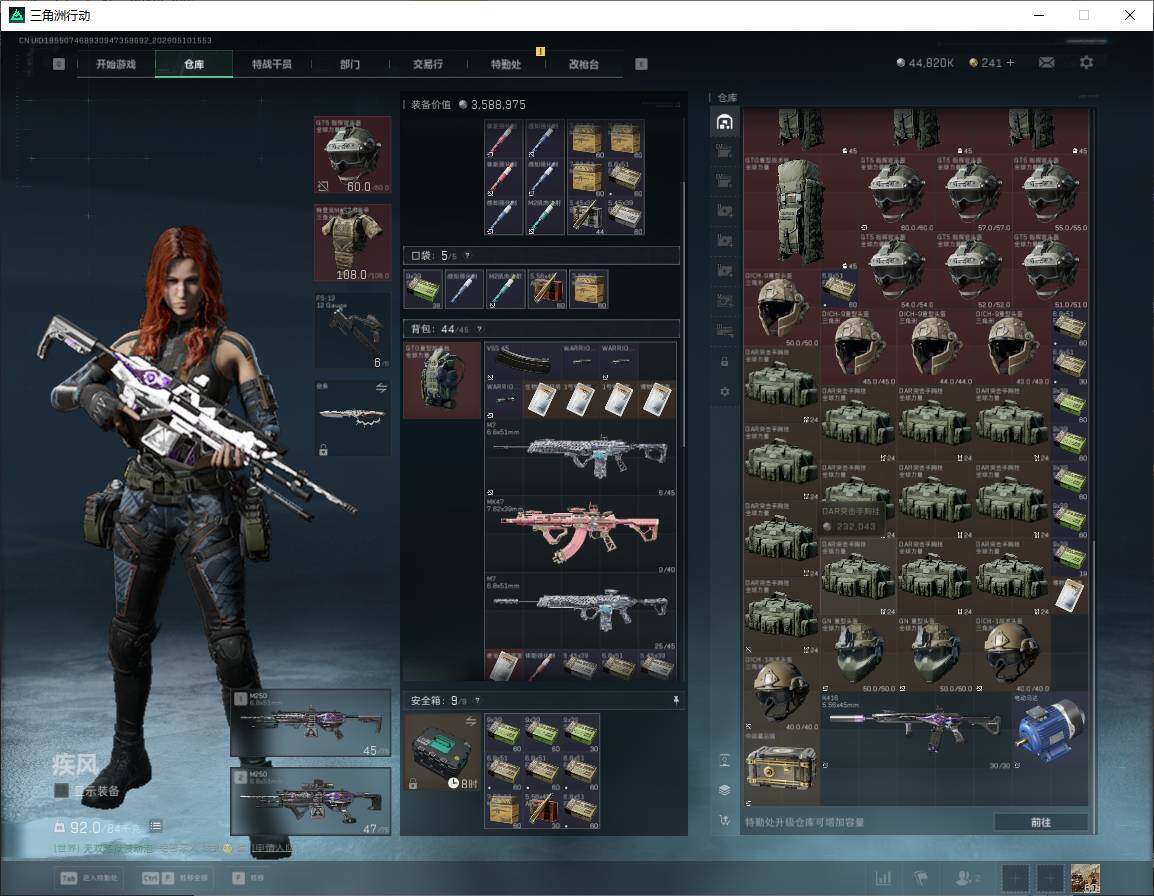Click the Tab 进入特勤处 shortcut button
This screenshot has height=896, width=1154.
pos(90,878)
